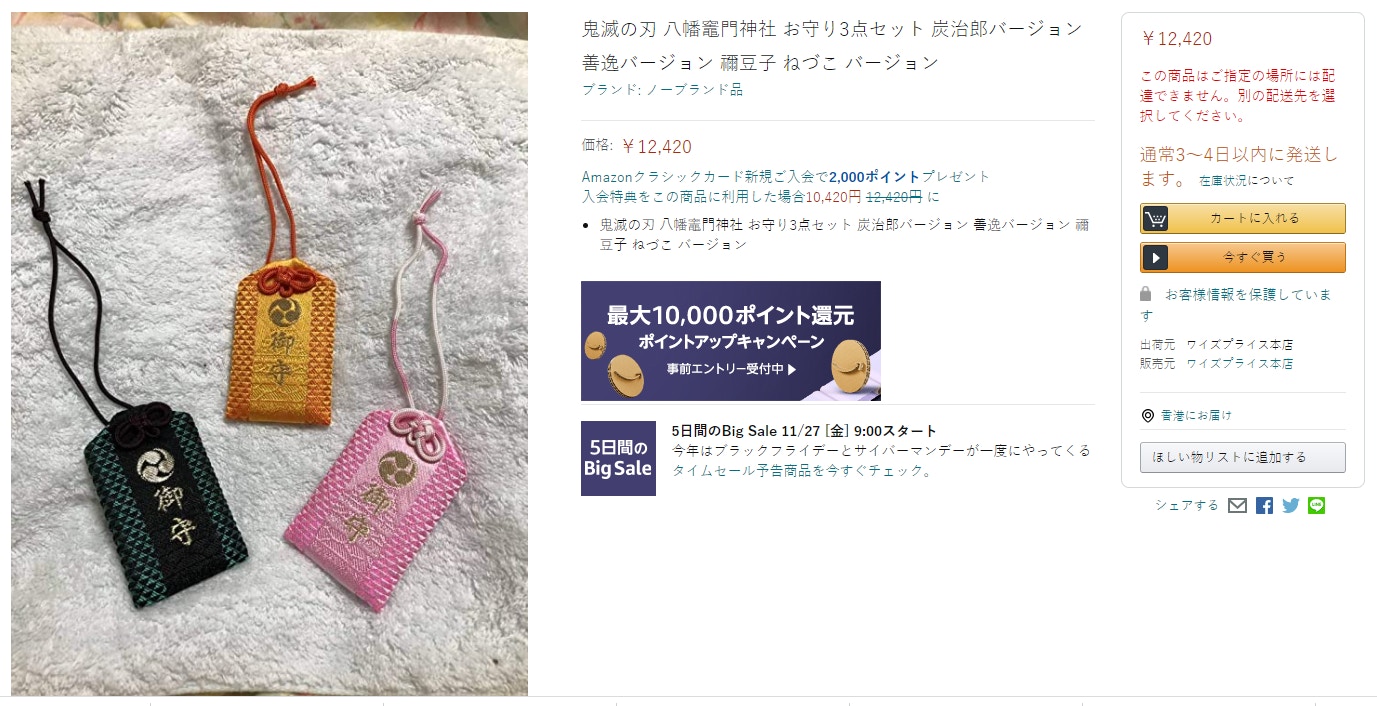Enlarge the omamori charms product photo
The width and height of the screenshot is (1377, 706).
[x=269, y=354]
